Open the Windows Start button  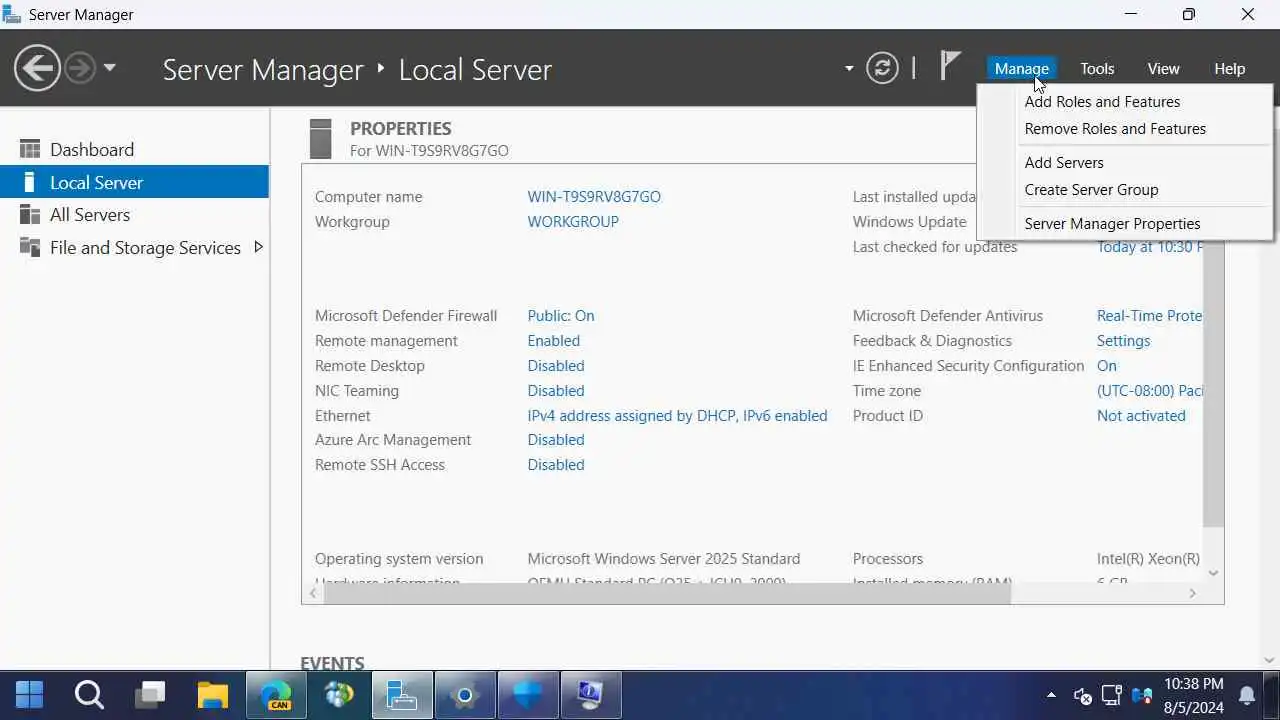tap(30, 694)
